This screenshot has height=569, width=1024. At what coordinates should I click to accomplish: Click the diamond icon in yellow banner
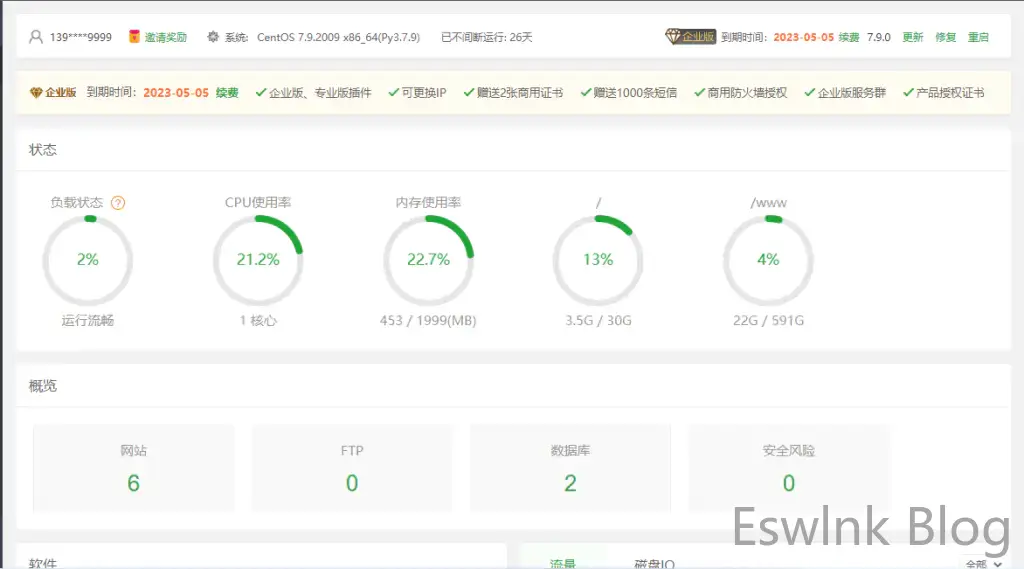click(37, 93)
